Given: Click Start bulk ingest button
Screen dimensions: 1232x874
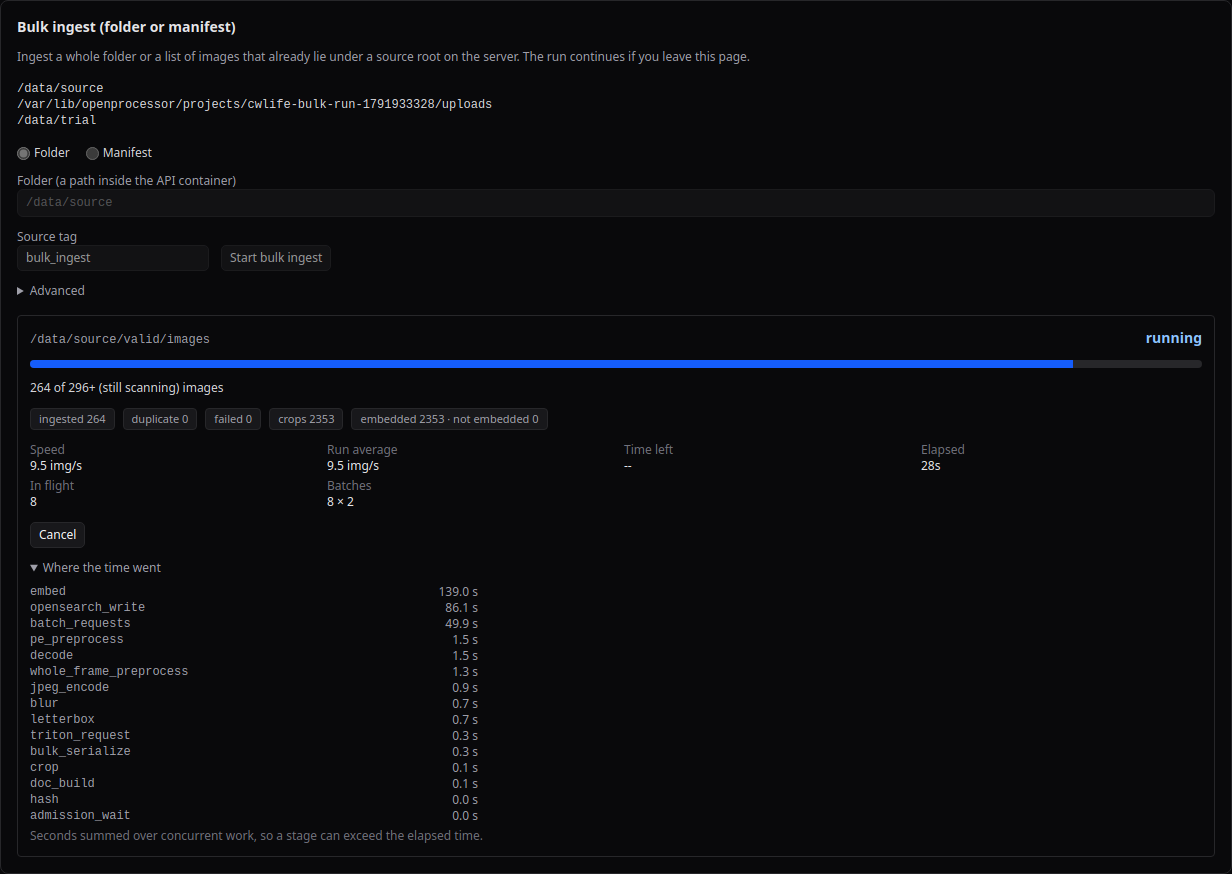Looking at the screenshot, I should point(276,258).
